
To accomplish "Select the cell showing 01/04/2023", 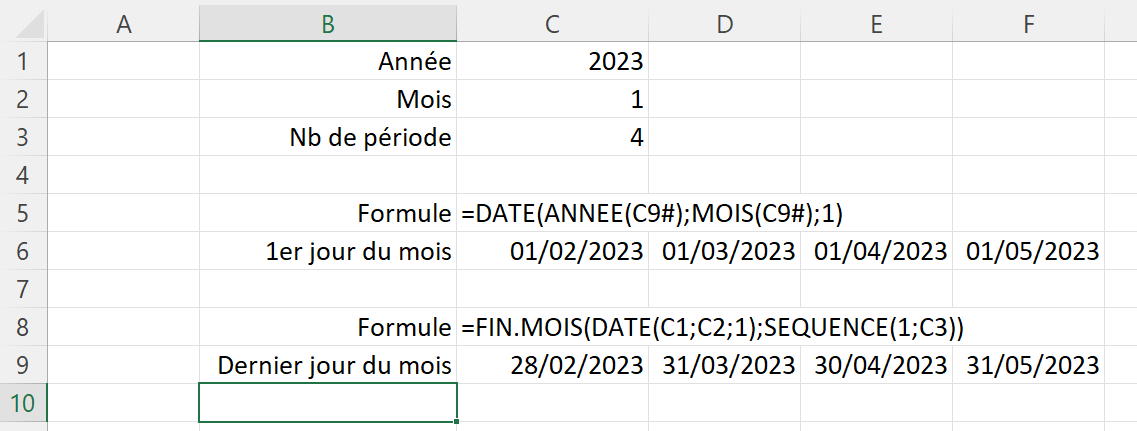I will pos(875,251).
